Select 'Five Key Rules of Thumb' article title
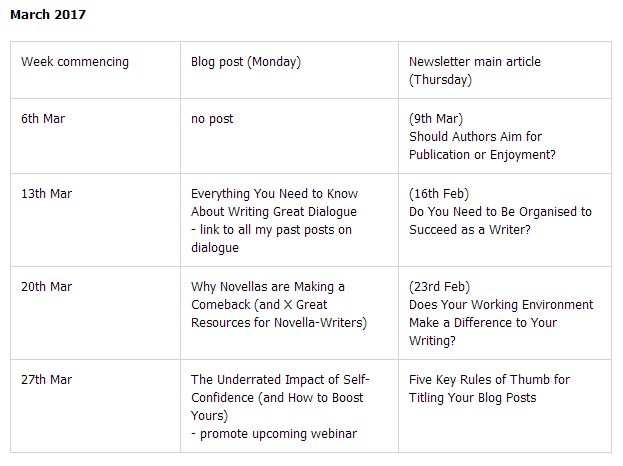The width and height of the screenshot is (623, 466). pos(489,389)
